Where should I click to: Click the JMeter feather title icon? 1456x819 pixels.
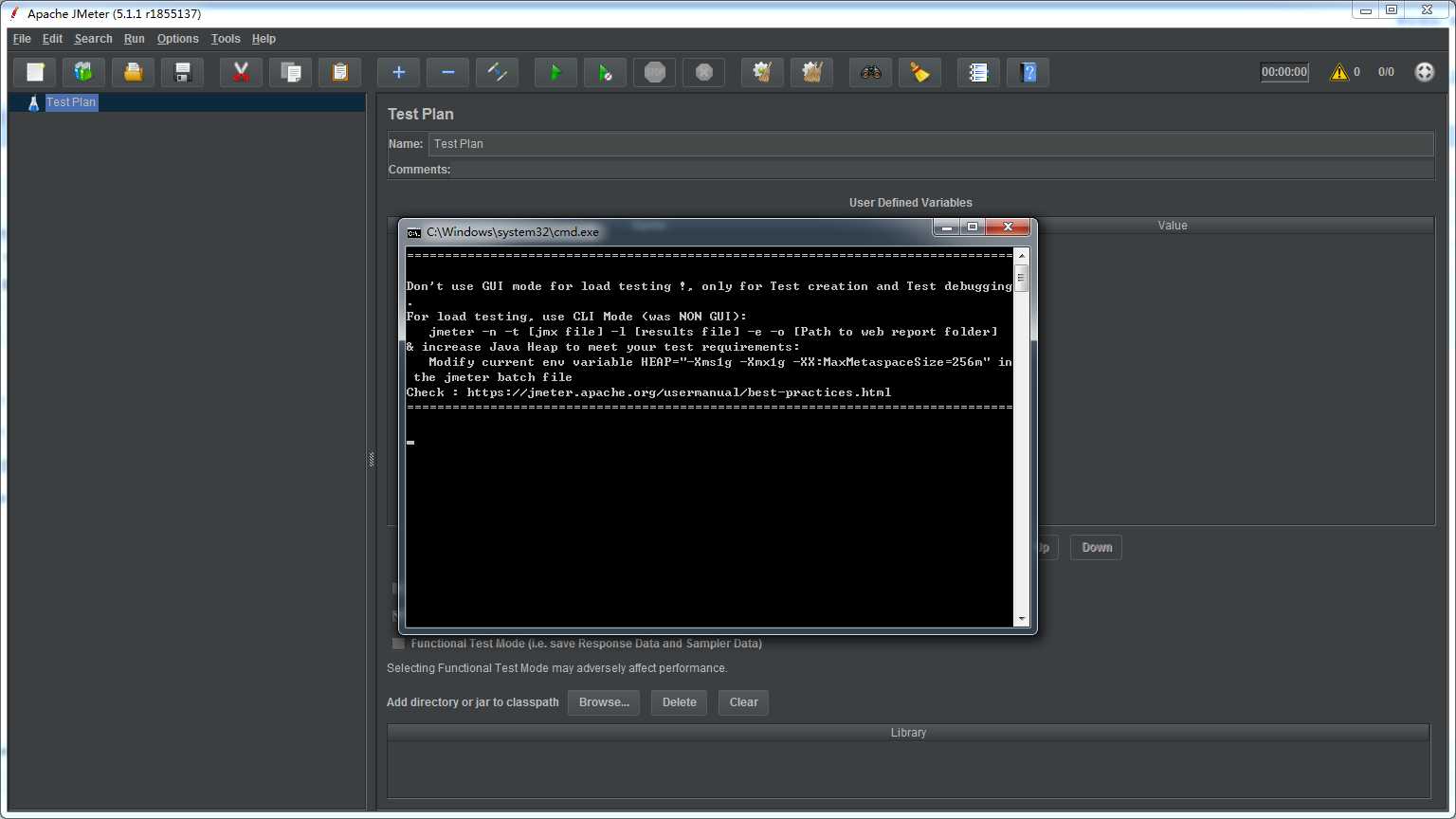pos(14,13)
